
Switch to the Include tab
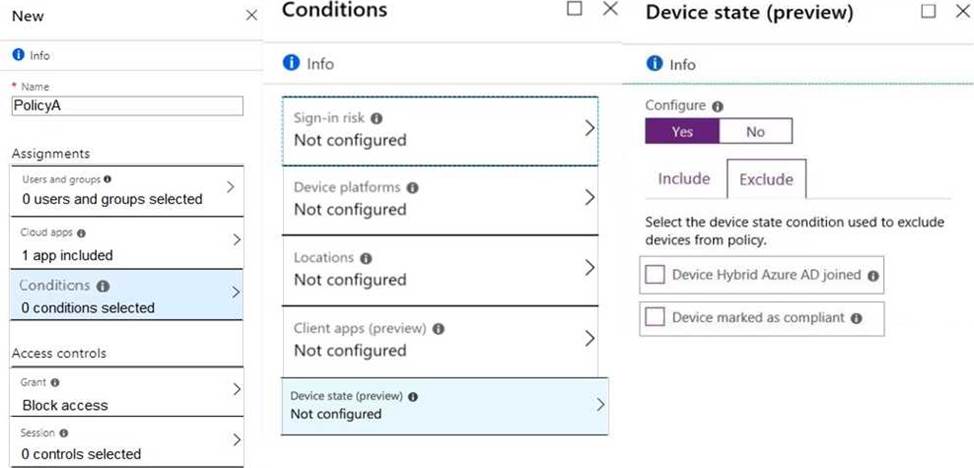(684, 179)
